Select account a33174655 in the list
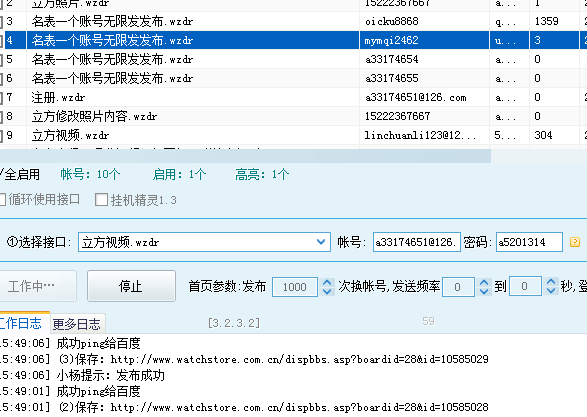587x417 pixels. pyautogui.click(x=392, y=78)
